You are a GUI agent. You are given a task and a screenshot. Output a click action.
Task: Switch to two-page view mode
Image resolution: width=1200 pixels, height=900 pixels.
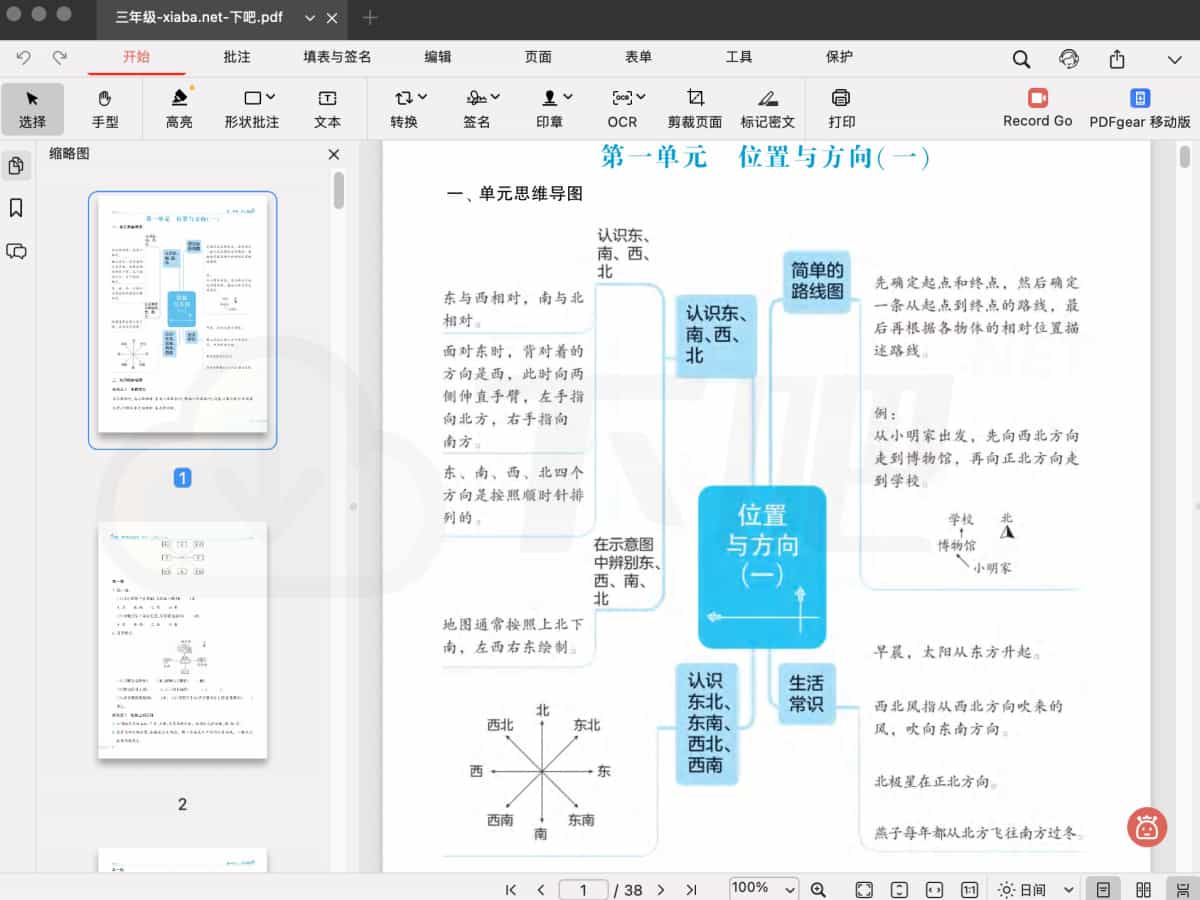tap(1144, 889)
